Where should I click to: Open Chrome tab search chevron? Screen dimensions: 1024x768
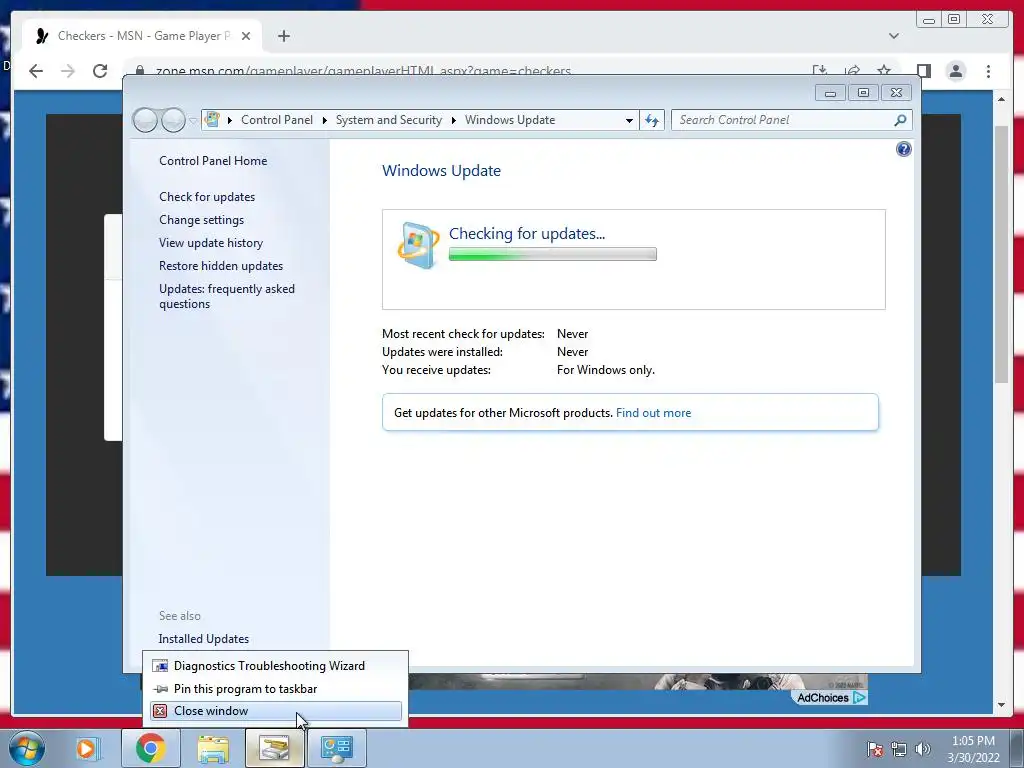[x=893, y=36]
